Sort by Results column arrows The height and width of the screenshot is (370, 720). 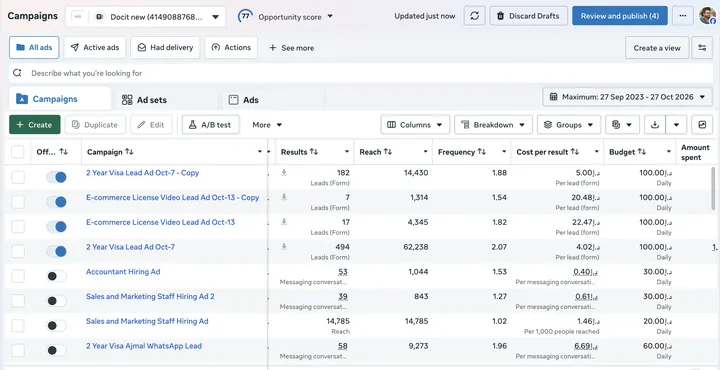(314, 152)
